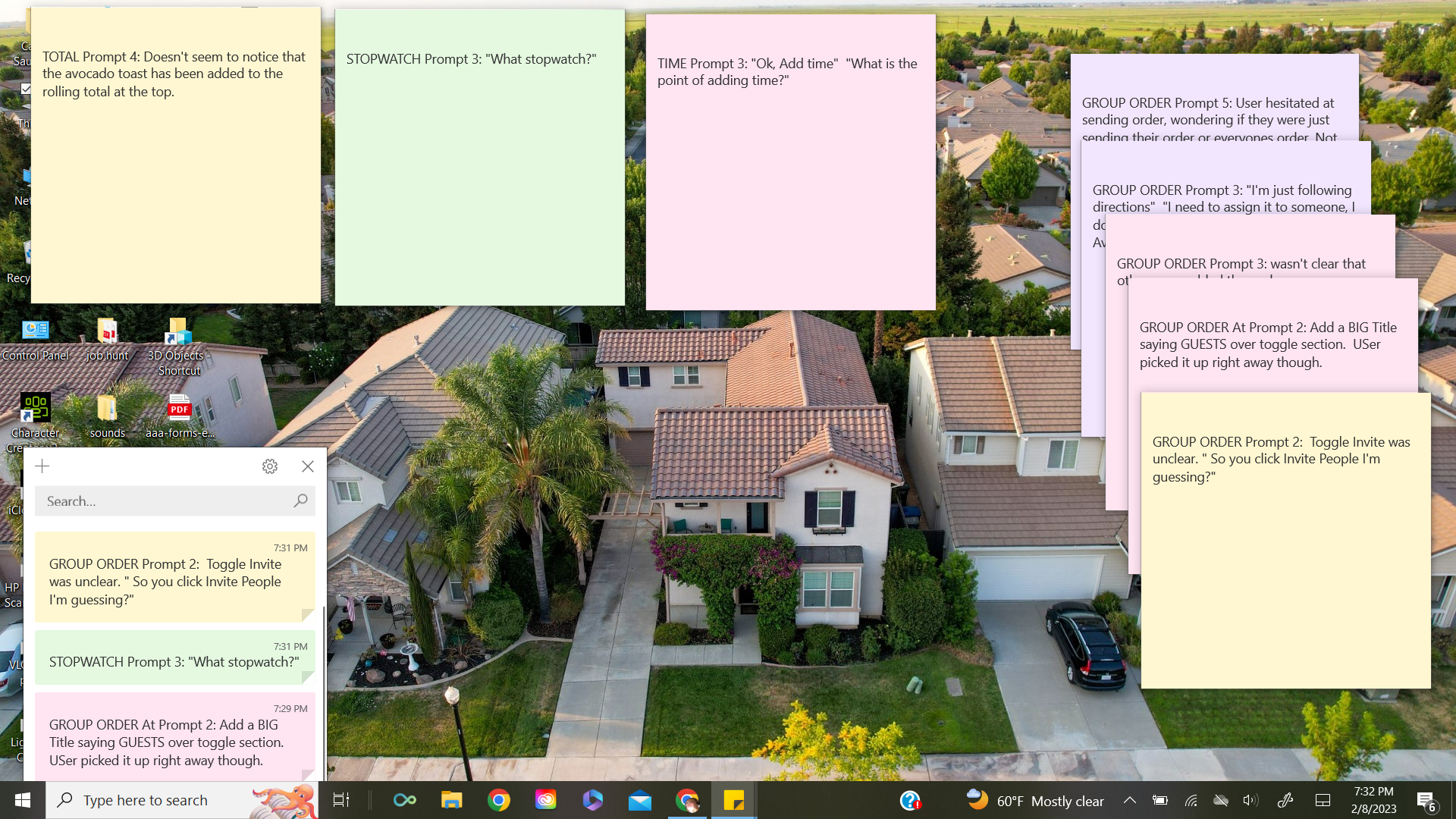Open the Wi-Fi network flyout
Viewport: 1456px width, 819px height.
tap(1191, 800)
